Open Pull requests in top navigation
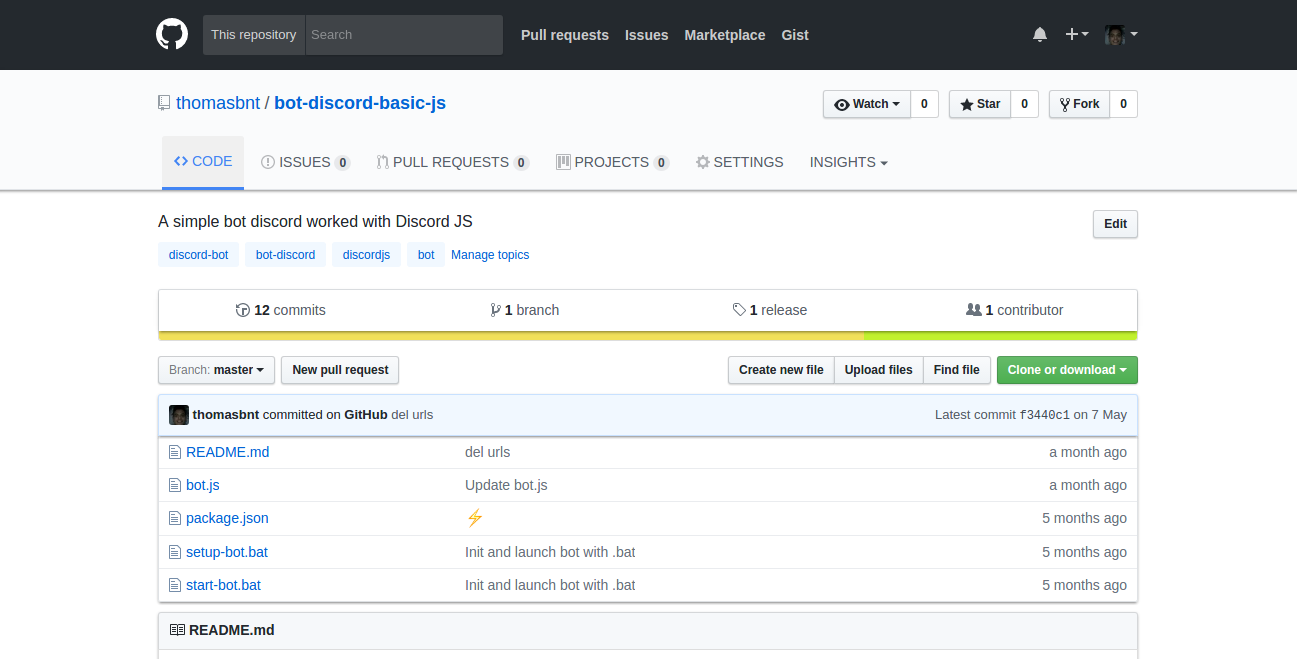The width and height of the screenshot is (1297, 659). 565,35
